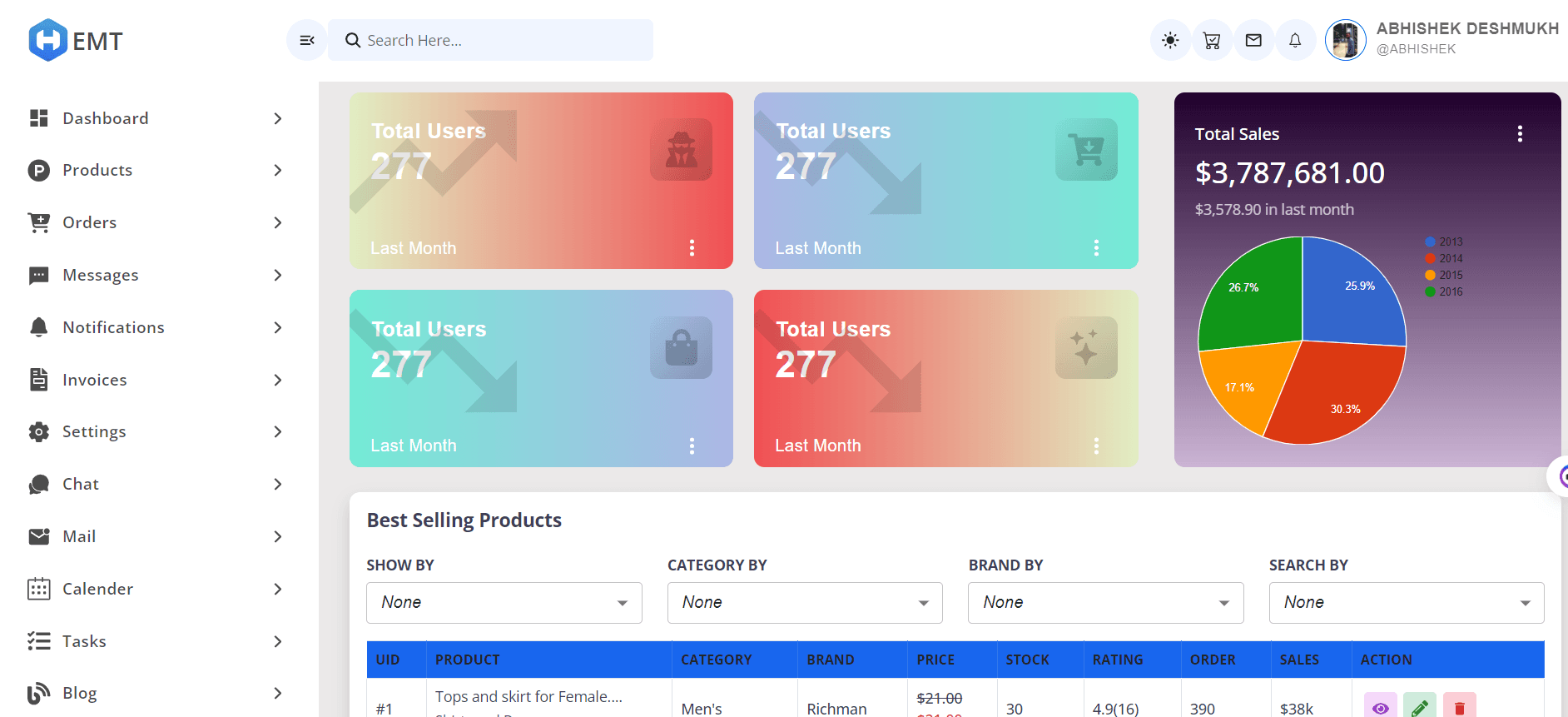Click the Total Sales $3,787,681.00 amount

pos(1290,173)
